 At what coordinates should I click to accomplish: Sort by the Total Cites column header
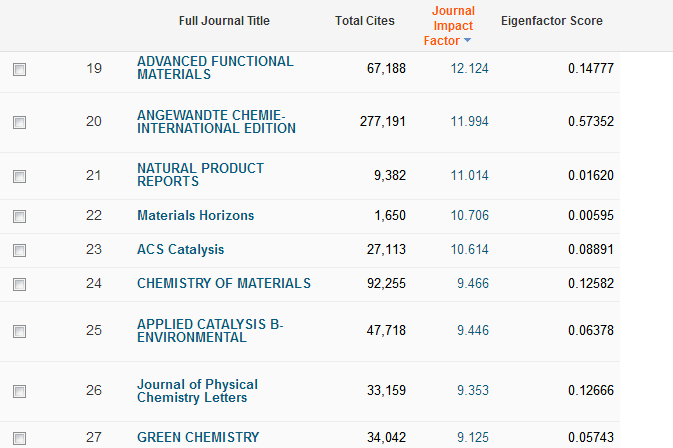[x=364, y=21]
